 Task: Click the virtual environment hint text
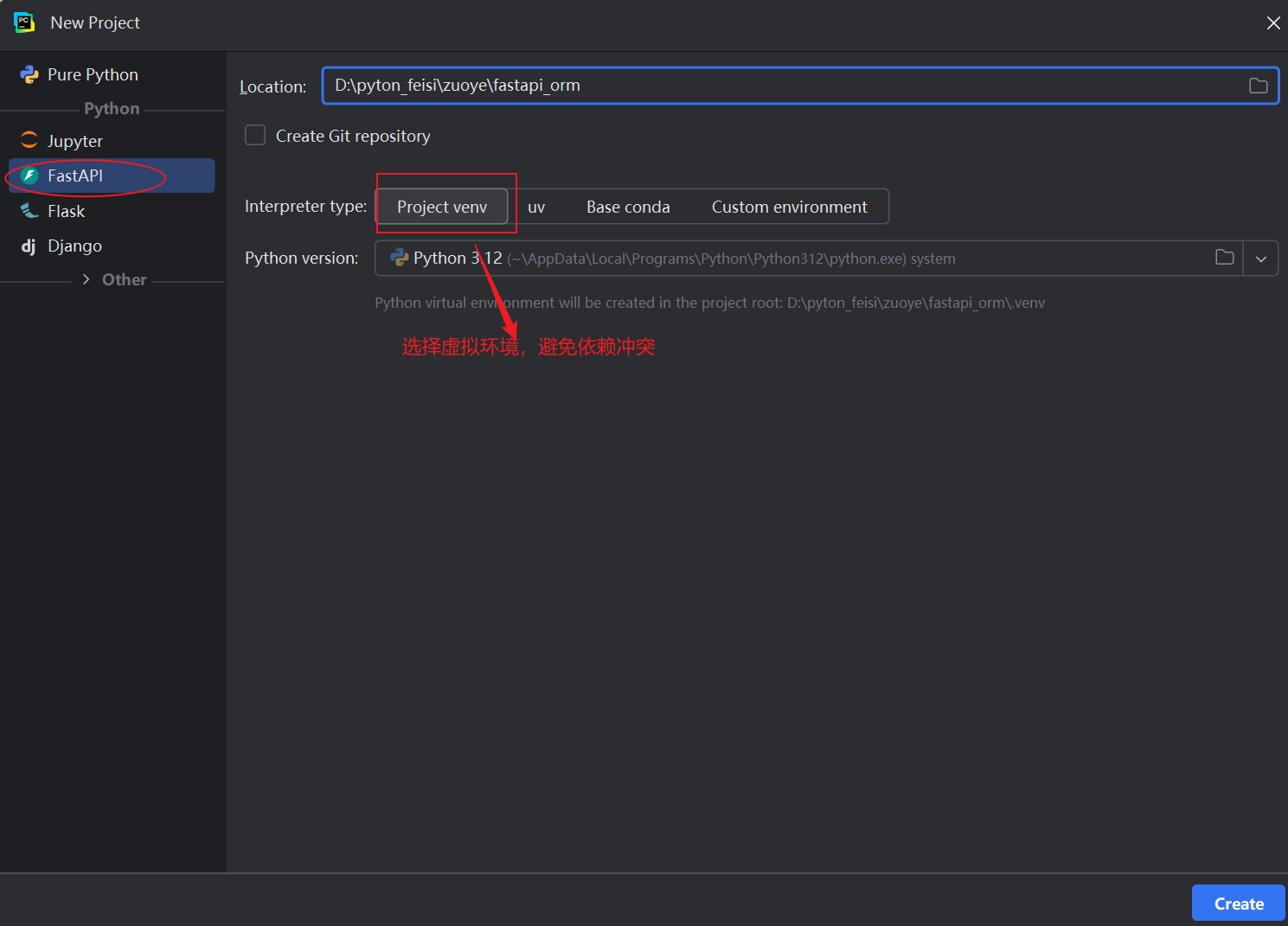pyautogui.click(x=709, y=303)
